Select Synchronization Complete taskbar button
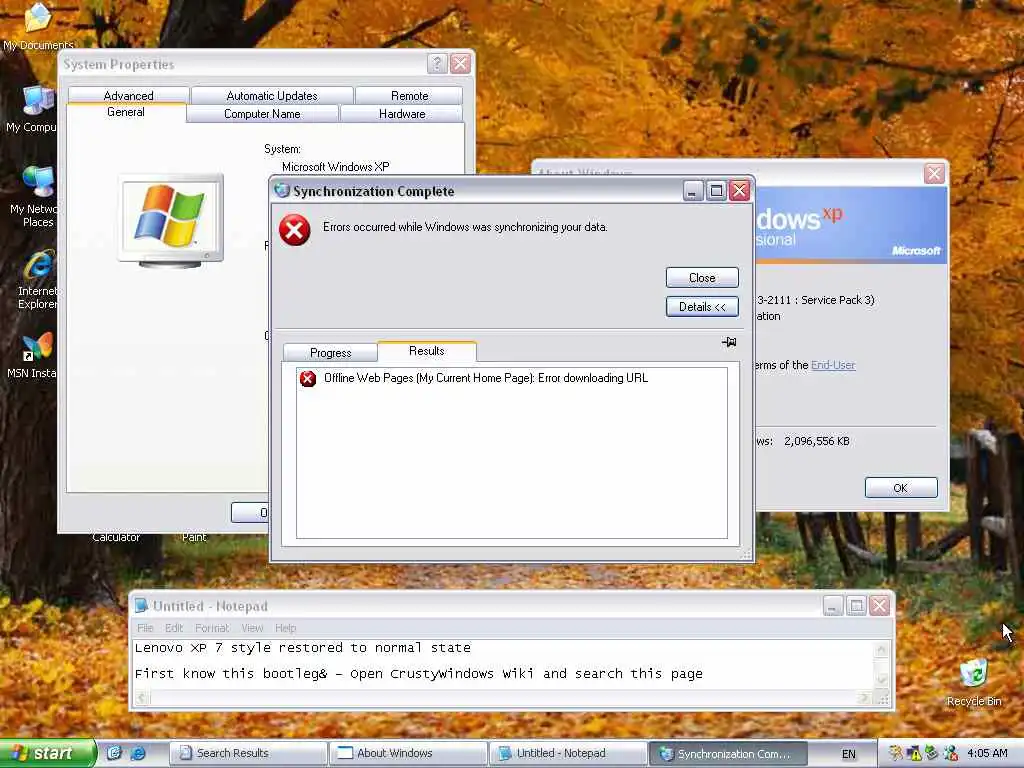Viewport: 1024px width, 768px height. point(728,753)
